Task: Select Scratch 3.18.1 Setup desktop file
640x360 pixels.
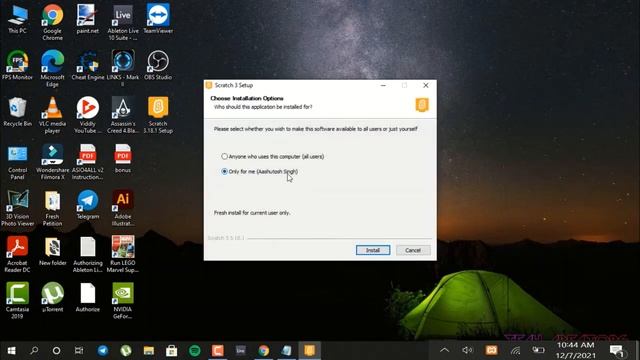Action: [158, 115]
